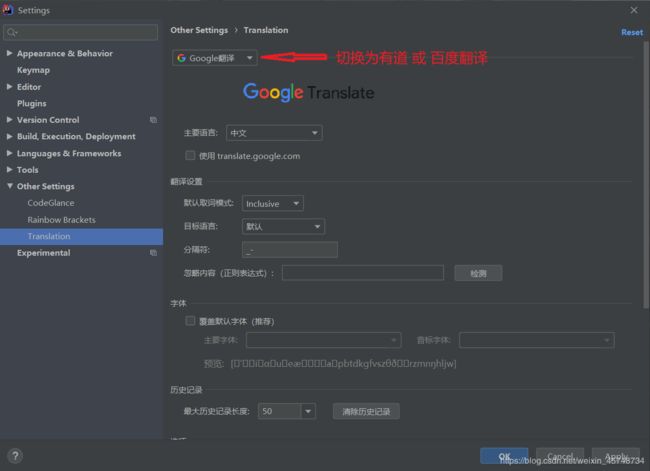Click the max history length field showing 50

pyautogui.click(x=279, y=411)
